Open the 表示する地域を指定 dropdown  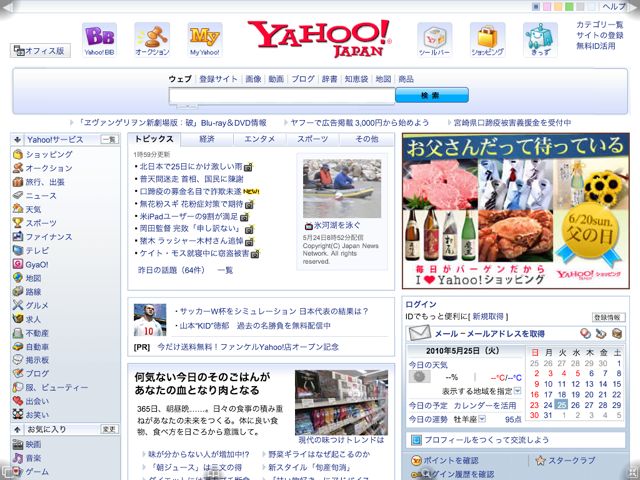[517, 391]
